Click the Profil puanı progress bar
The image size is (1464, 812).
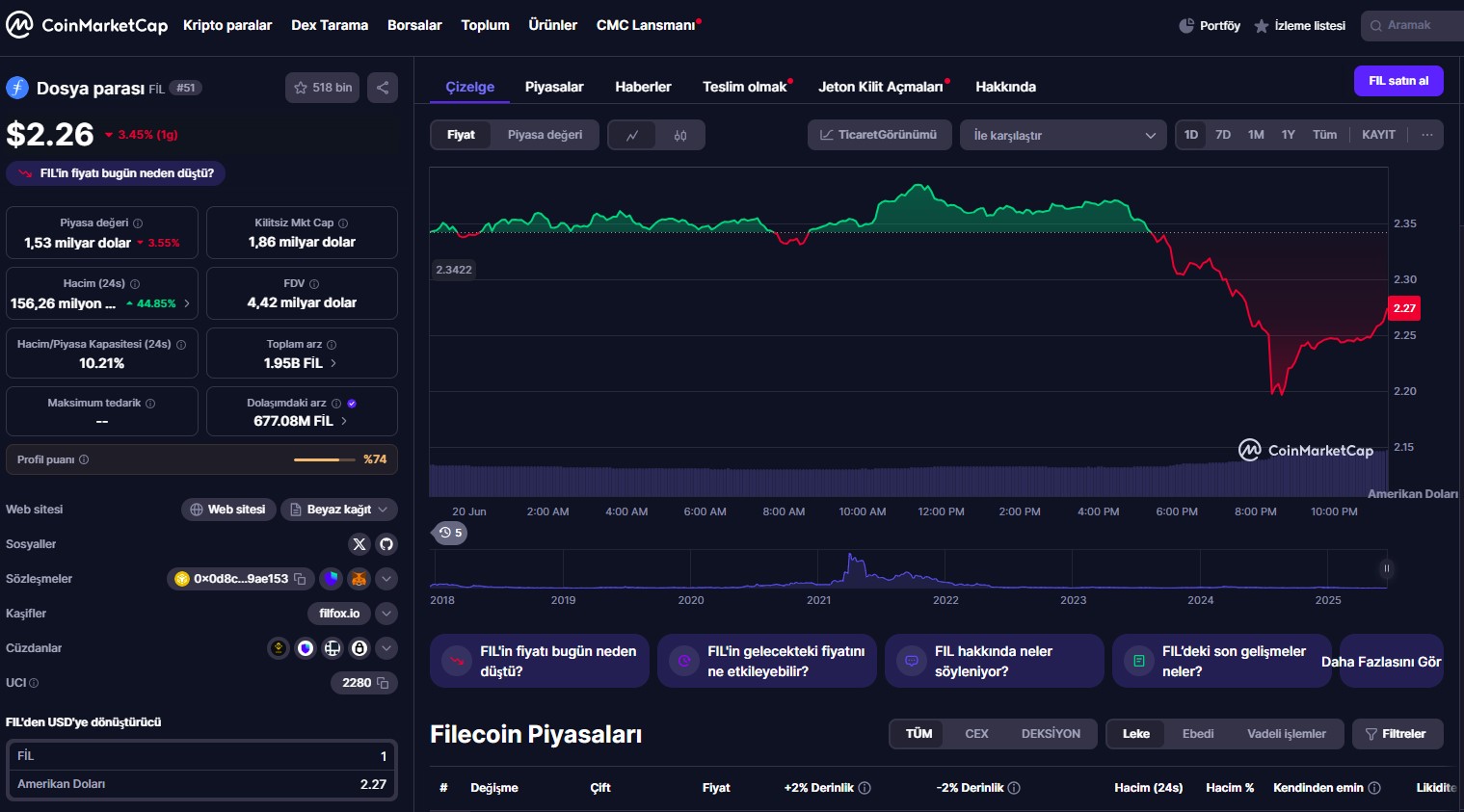[324, 459]
